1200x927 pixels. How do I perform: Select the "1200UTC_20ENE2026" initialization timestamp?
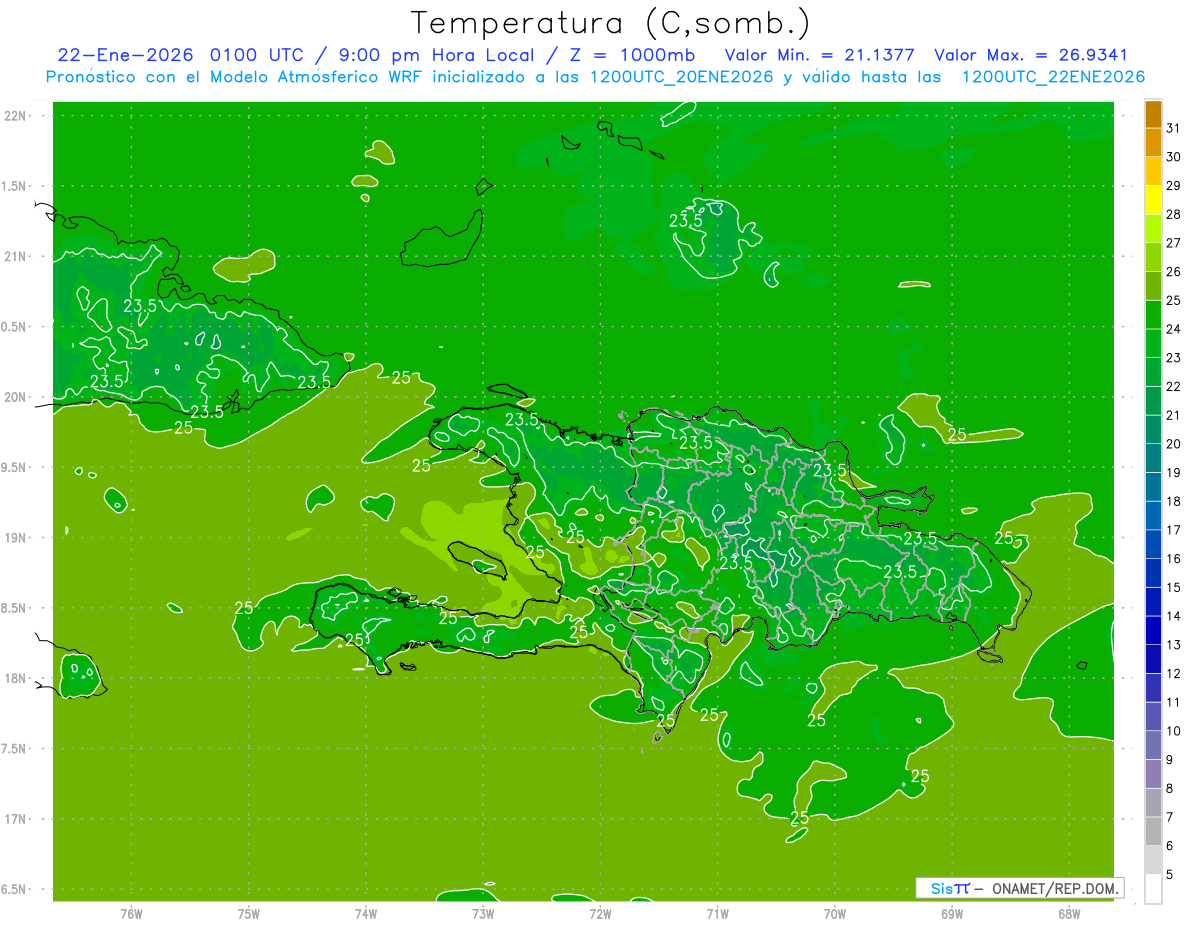[x=682, y=77]
